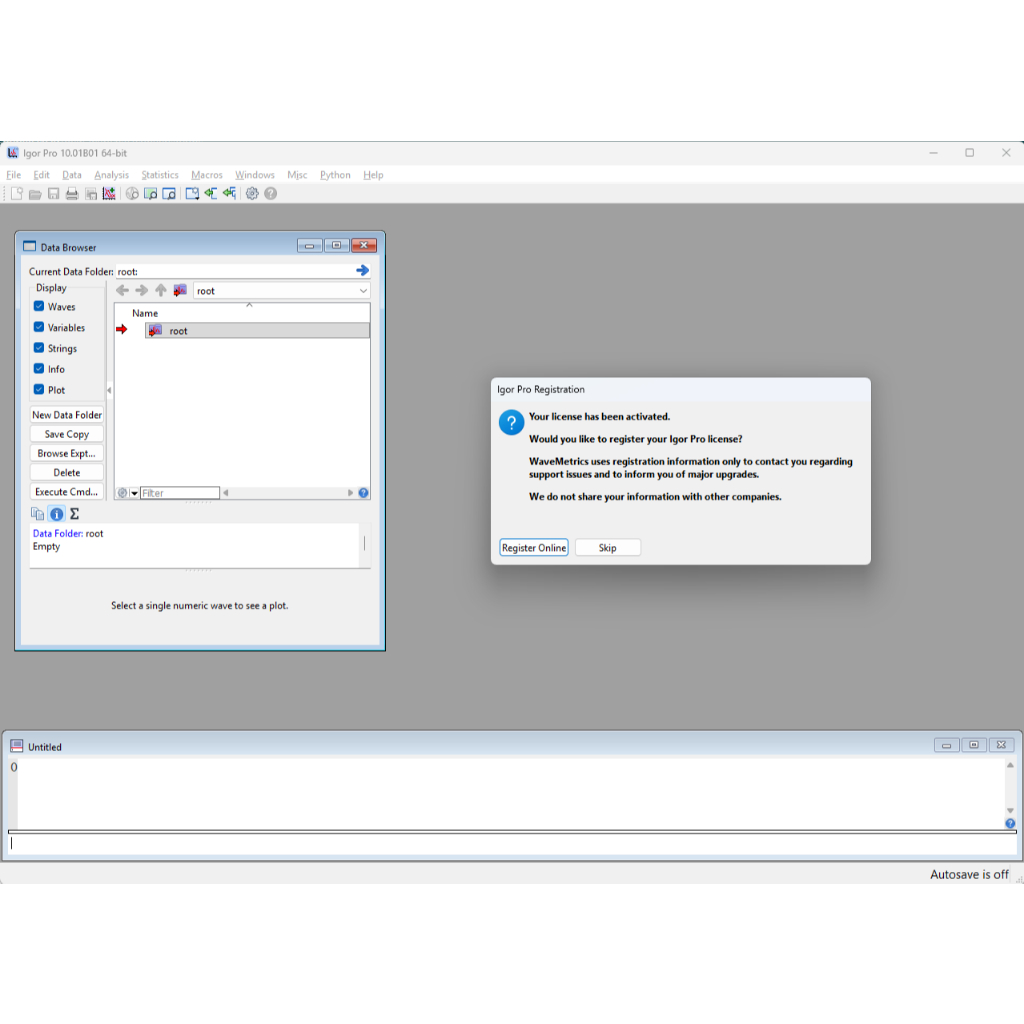Open the filter options dropdown arrow
Viewport: 1024px width, 1024px height.
click(134, 493)
